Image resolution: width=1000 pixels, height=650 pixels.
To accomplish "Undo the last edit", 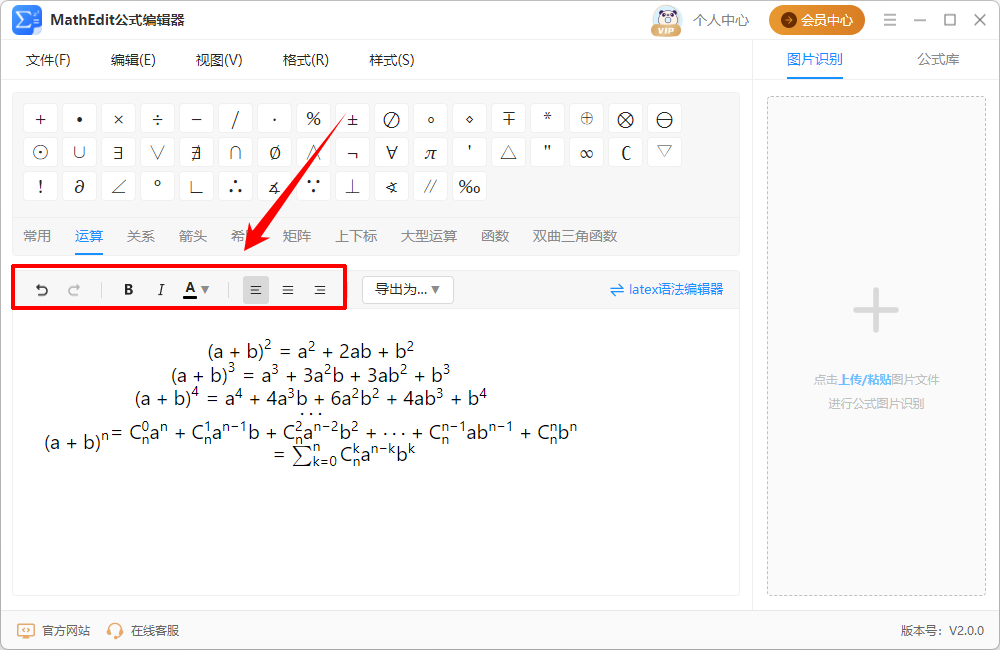I will (x=42, y=290).
